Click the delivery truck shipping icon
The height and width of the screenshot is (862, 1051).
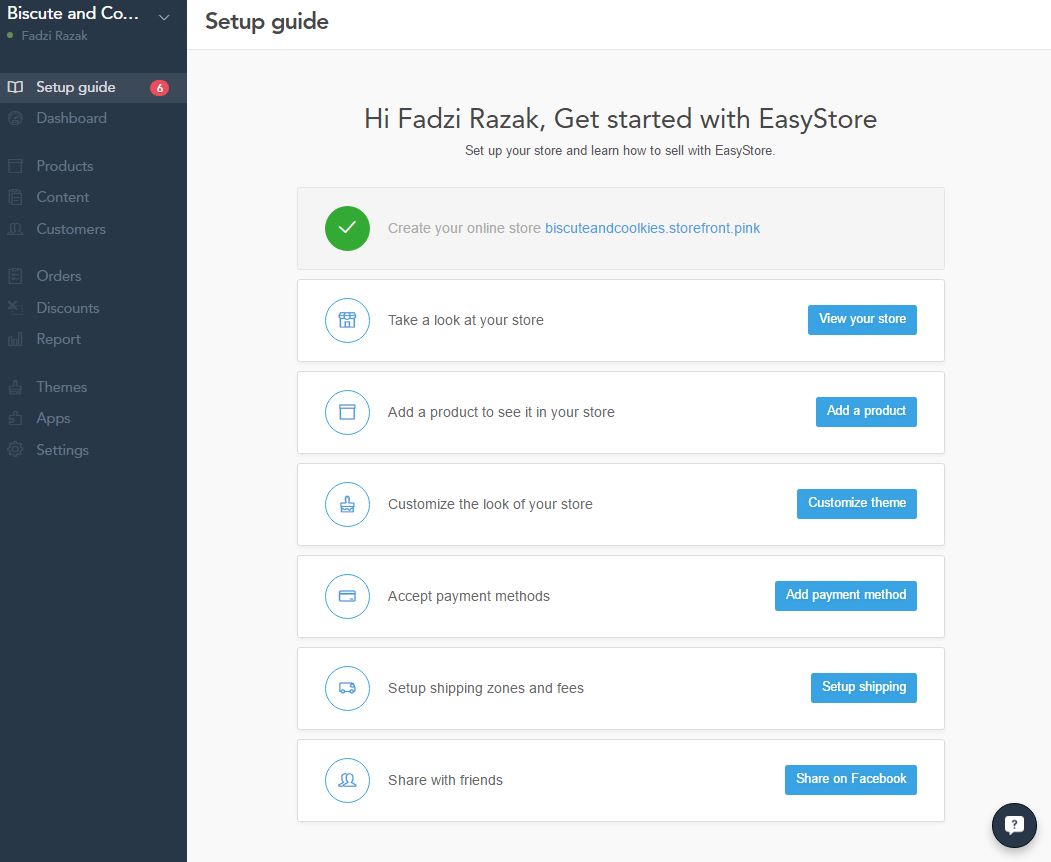click(347, 688)
